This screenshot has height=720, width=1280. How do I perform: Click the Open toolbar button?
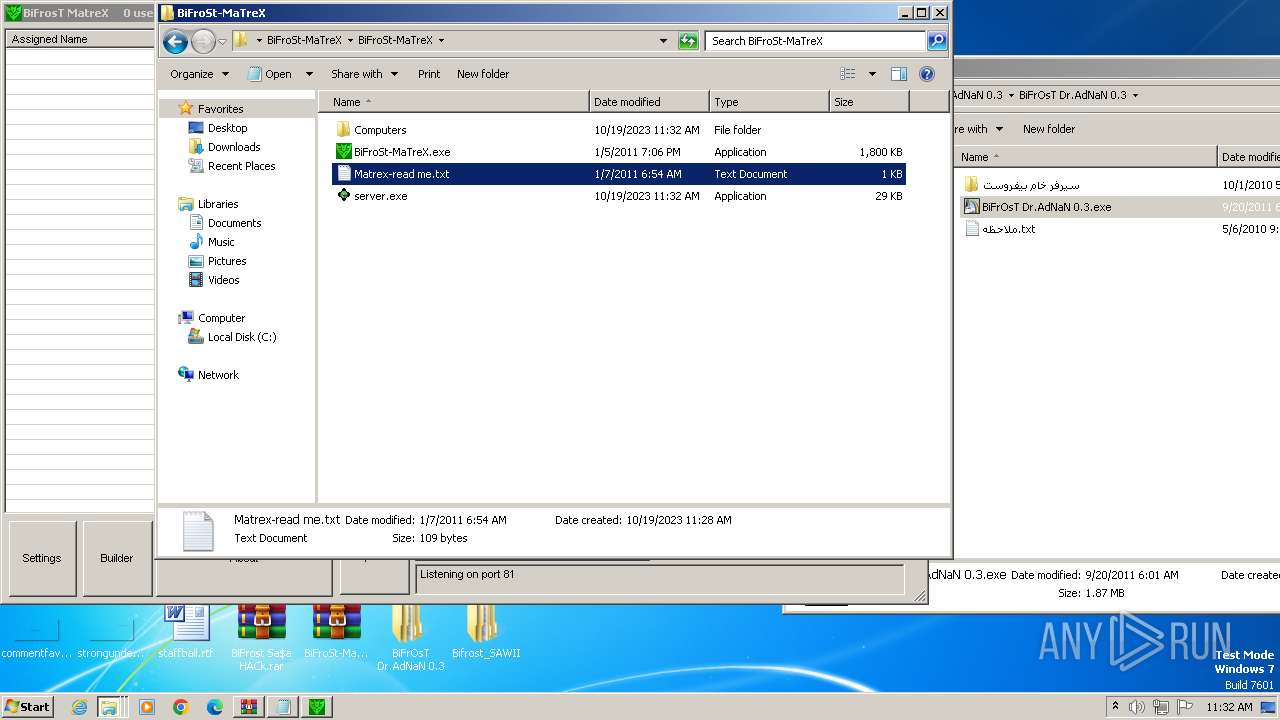270,74
